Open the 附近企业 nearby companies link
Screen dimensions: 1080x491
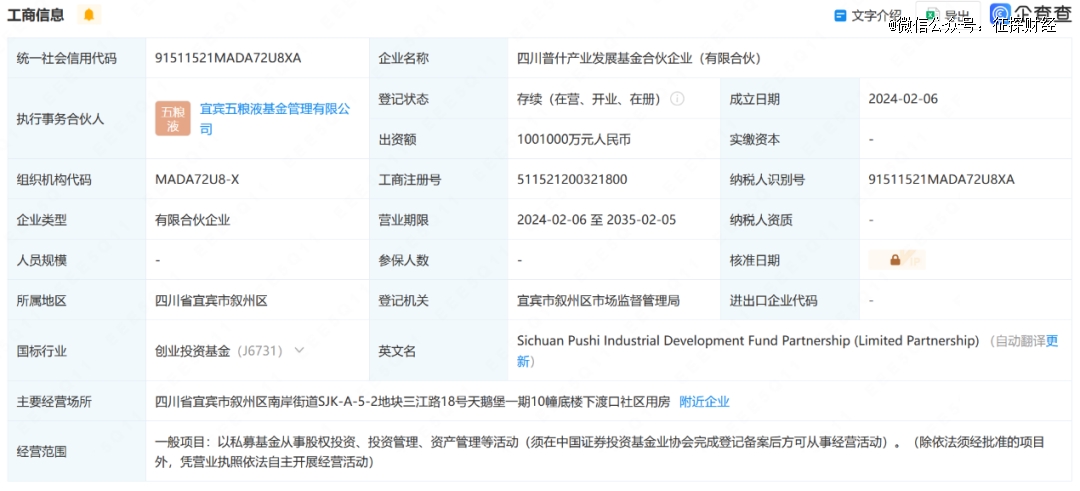click(704, 401)
